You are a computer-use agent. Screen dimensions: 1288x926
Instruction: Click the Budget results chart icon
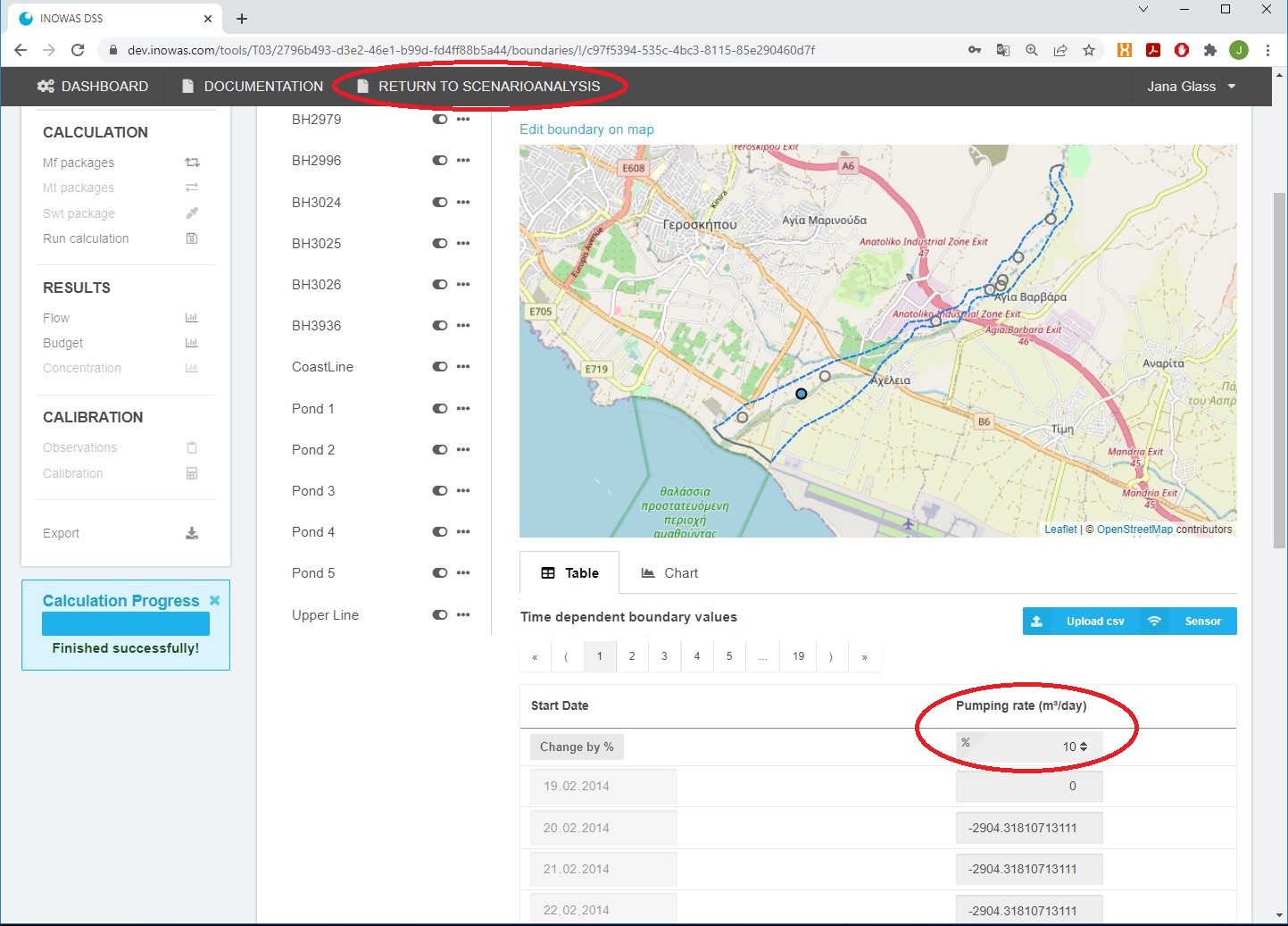[192, 343]
